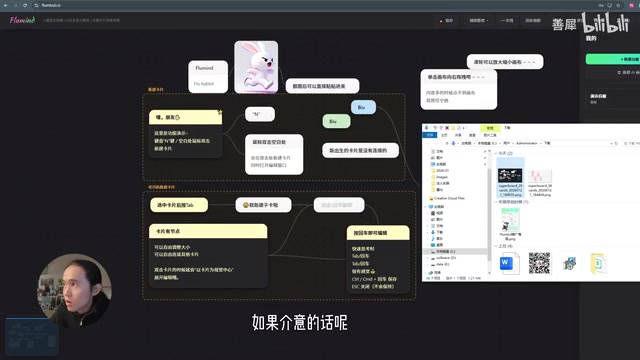Click Explorer's up-one-level arrow
Screen dimensions: 640x360
click(x=447, y=143)
